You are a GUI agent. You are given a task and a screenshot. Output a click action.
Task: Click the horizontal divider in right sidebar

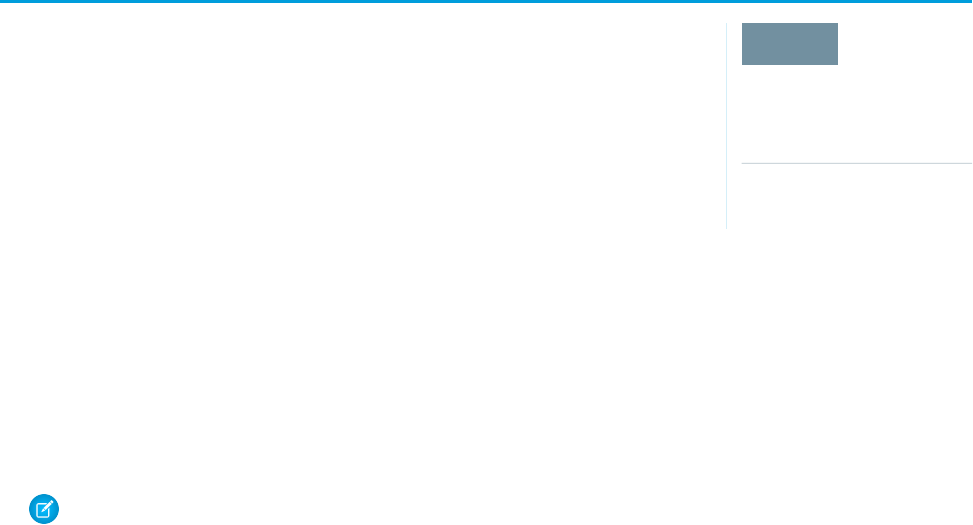[856, 163]
